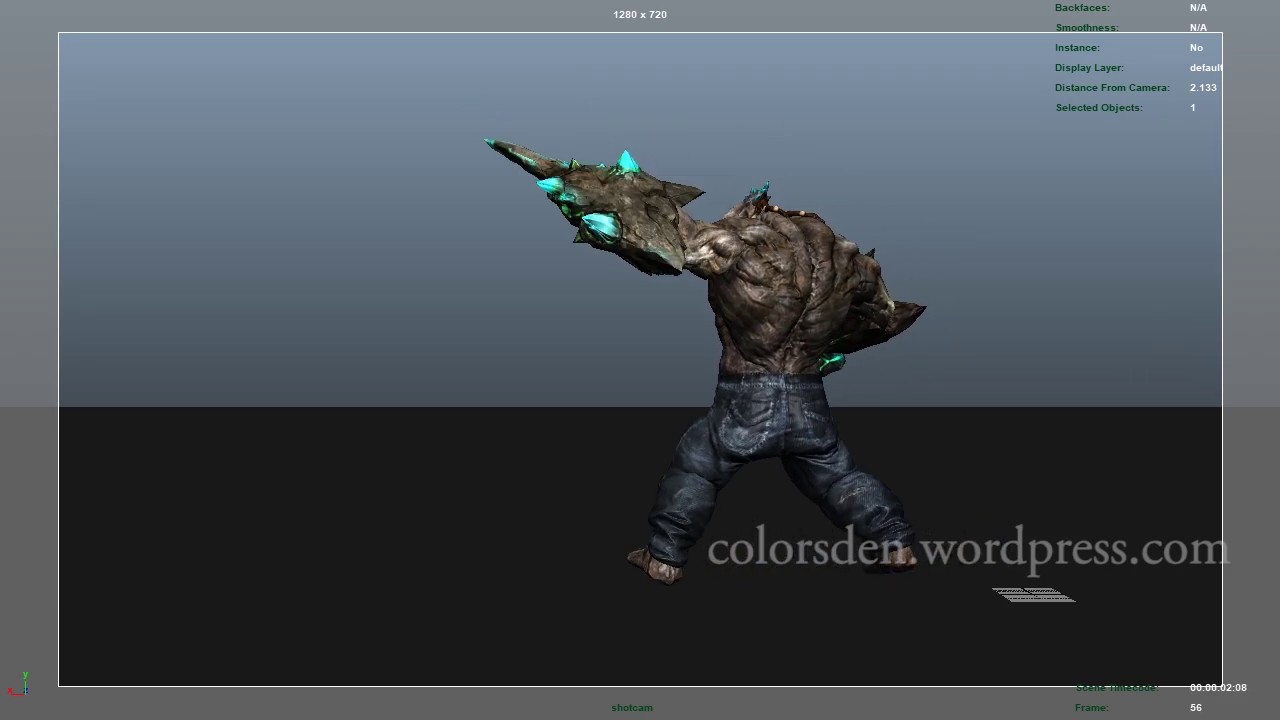Click the default display layer value

pos(1206,68)
